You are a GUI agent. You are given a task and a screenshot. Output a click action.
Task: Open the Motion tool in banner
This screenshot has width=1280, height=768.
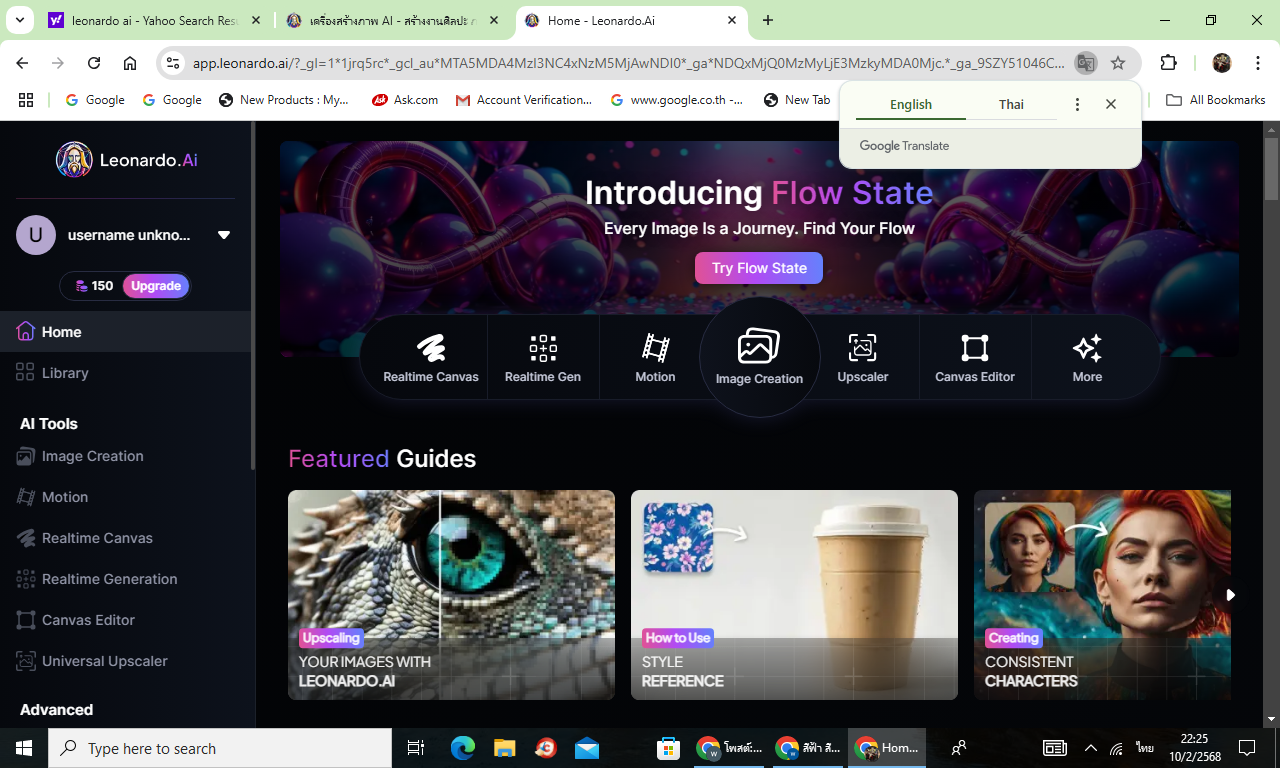655,358
